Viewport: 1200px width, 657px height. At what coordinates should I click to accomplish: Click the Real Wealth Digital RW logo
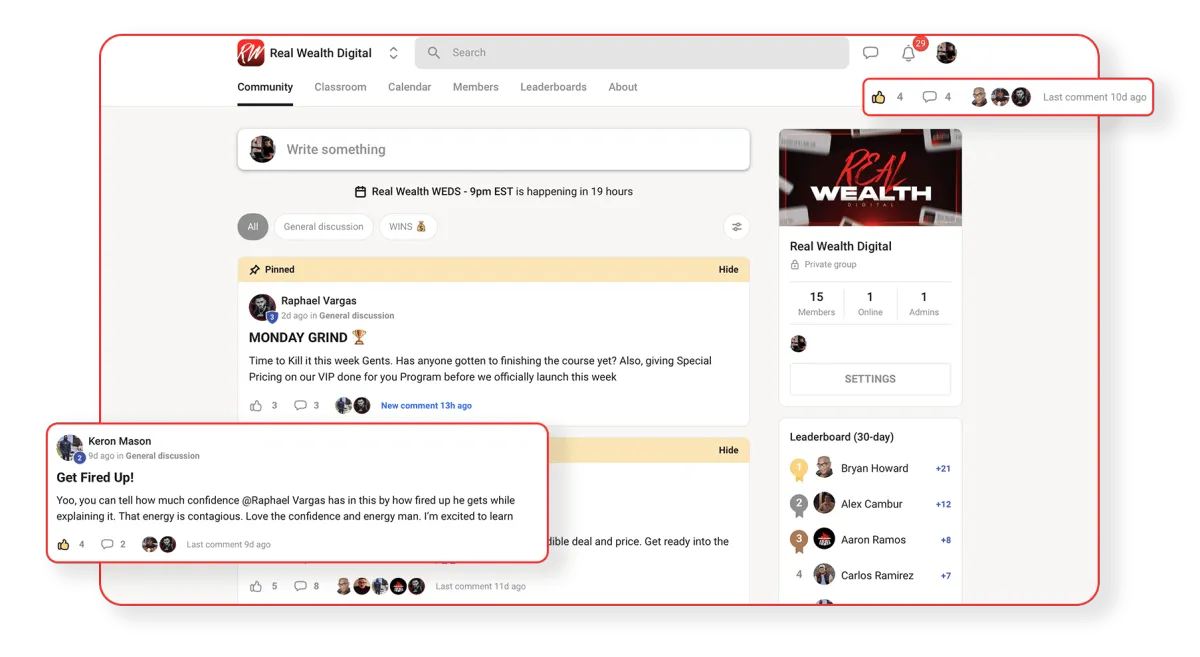pyautogui.click(x=251, y=53)
